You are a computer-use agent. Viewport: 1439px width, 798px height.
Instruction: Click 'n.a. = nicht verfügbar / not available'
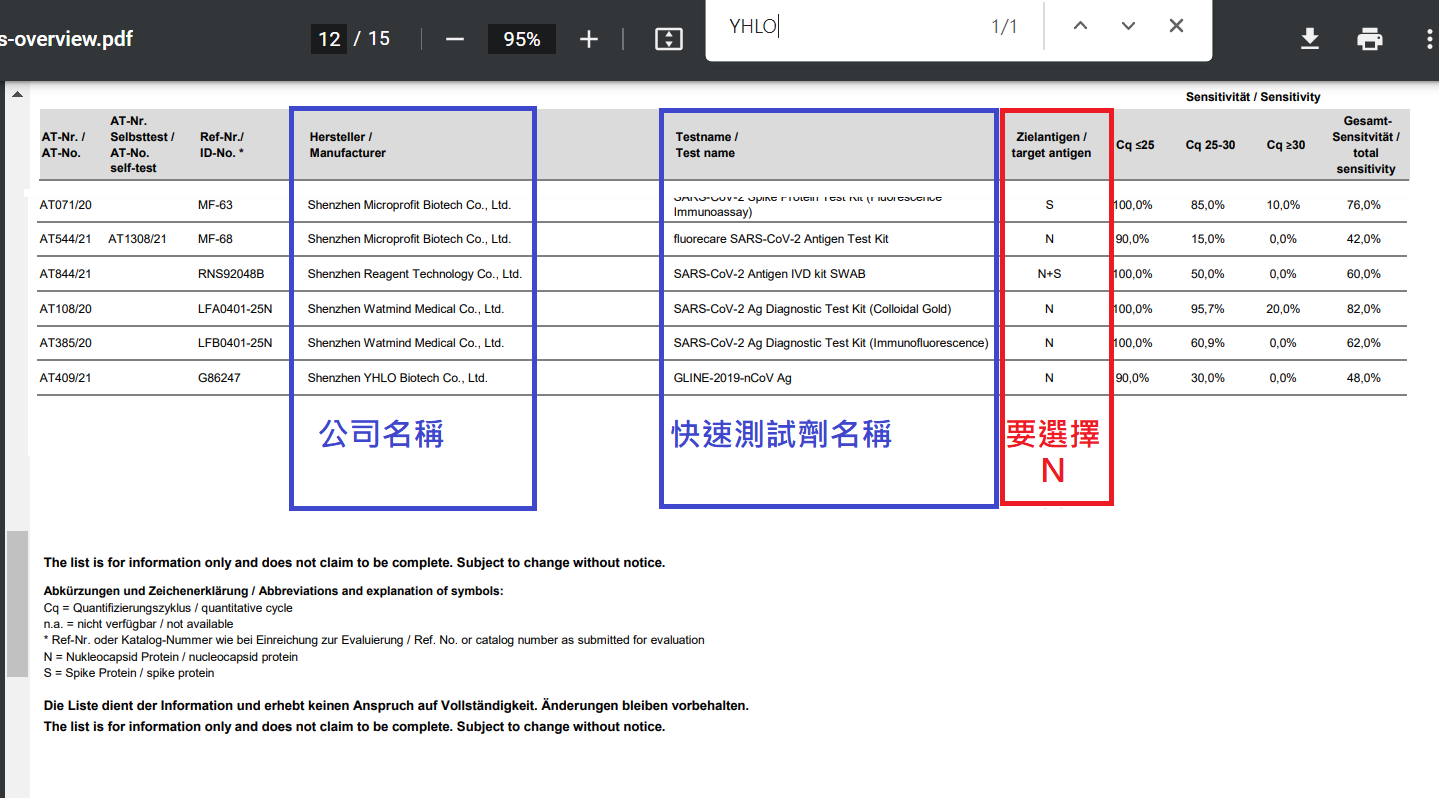coord(138,624)
